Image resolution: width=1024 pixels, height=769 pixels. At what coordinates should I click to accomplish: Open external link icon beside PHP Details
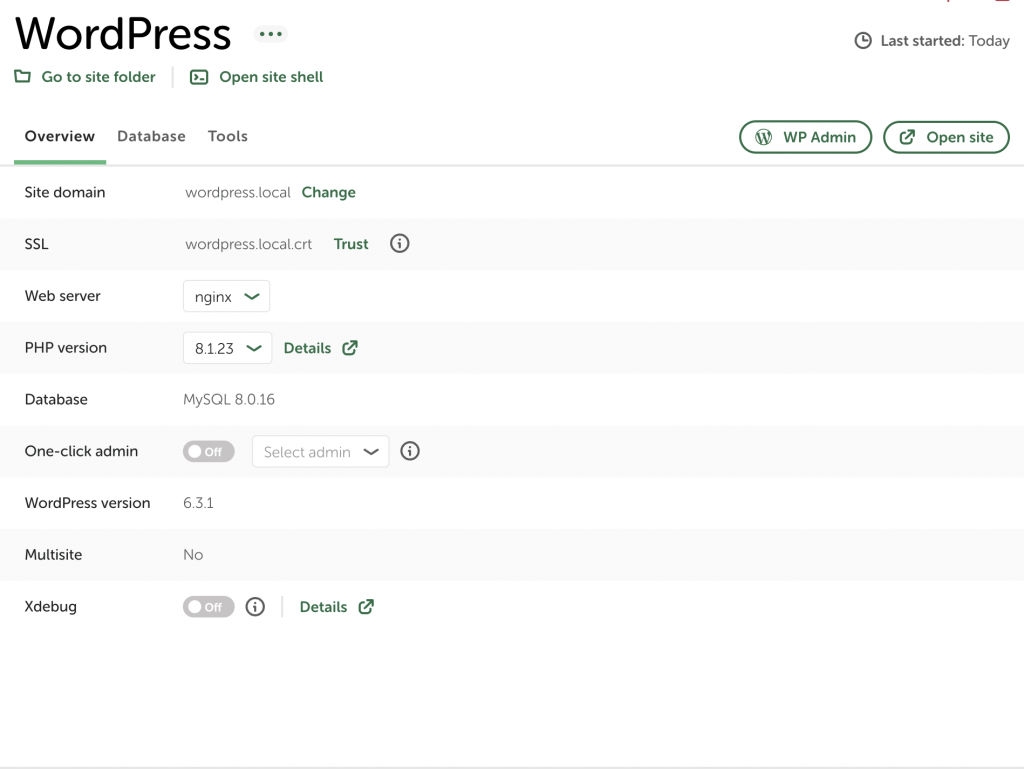point(350,348)
